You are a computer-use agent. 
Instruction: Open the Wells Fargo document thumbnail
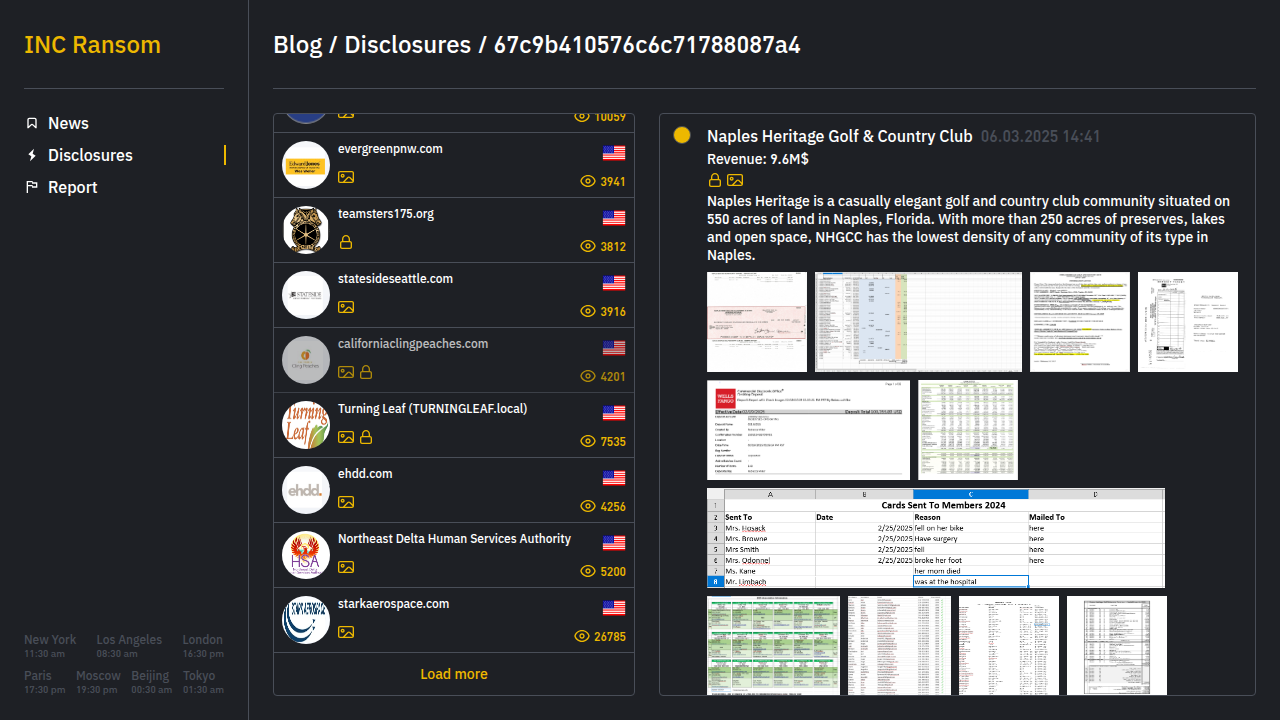[x=808, y=430]
